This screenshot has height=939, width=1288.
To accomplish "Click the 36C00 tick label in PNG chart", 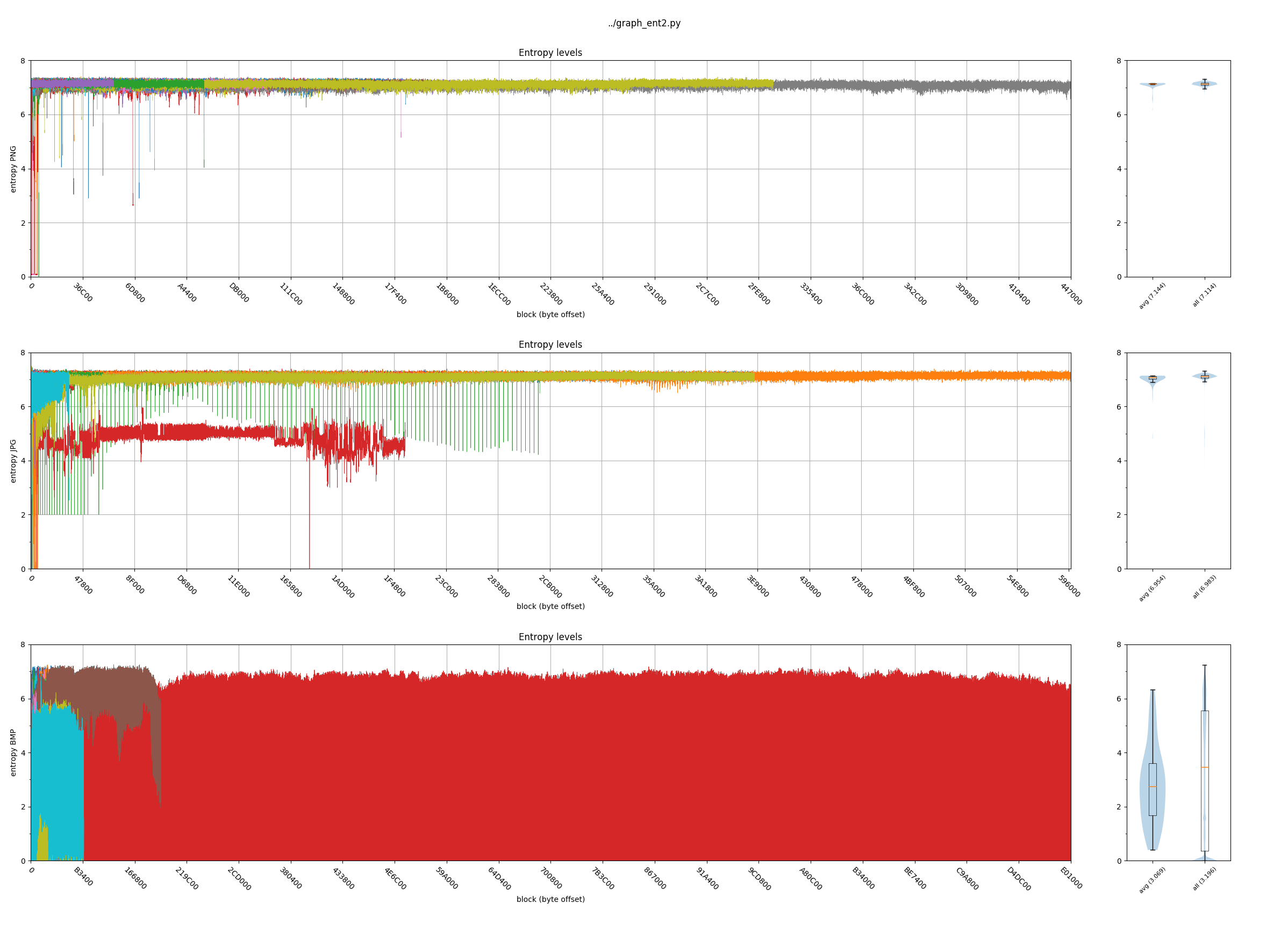I will [x=83, y=293].
